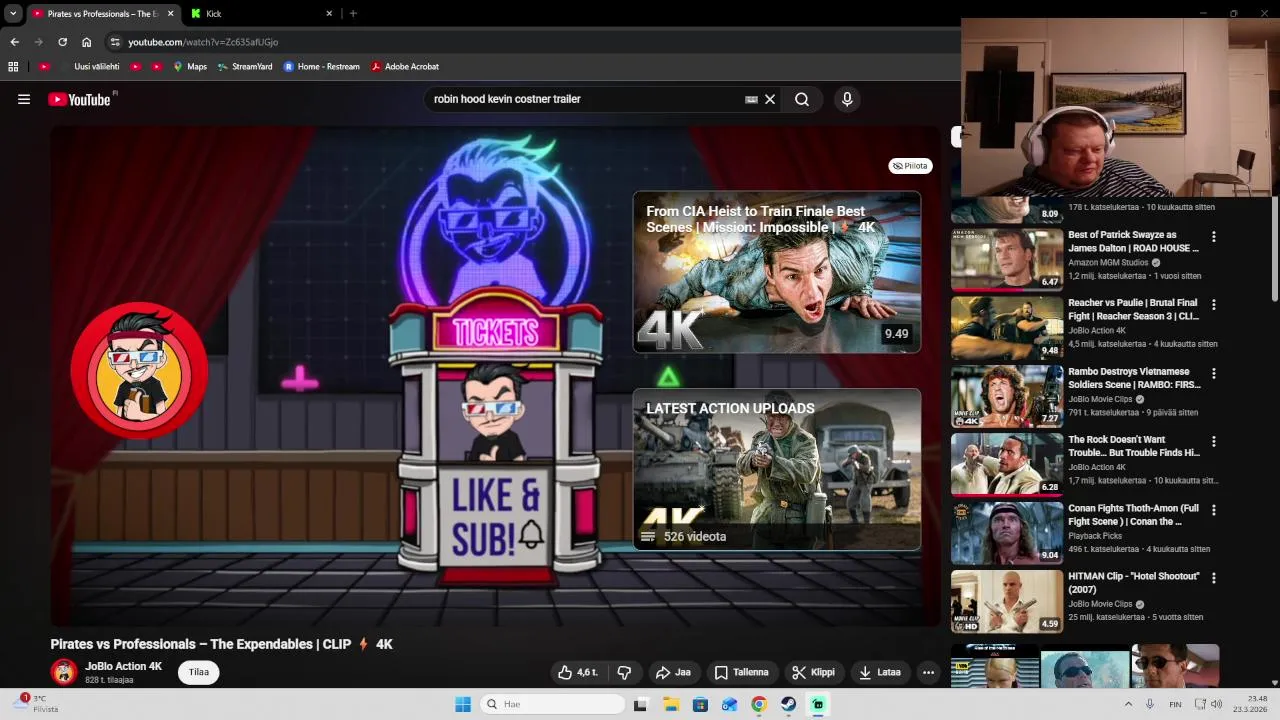Click into the YouTube search field
This screenshot has width=1280, height=720.
coord(585,99)
